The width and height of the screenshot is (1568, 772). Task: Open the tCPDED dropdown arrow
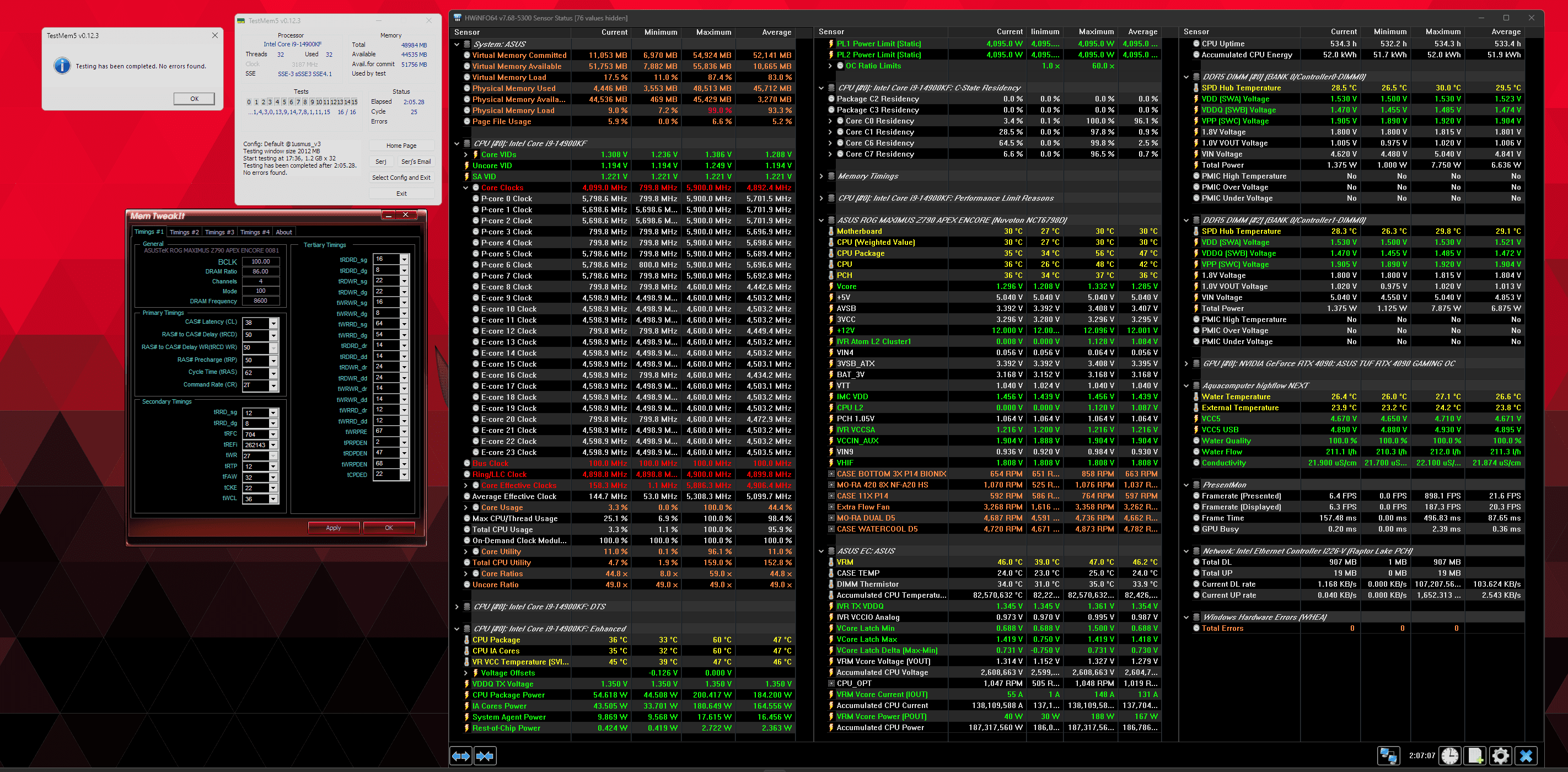tap(404, 474)
